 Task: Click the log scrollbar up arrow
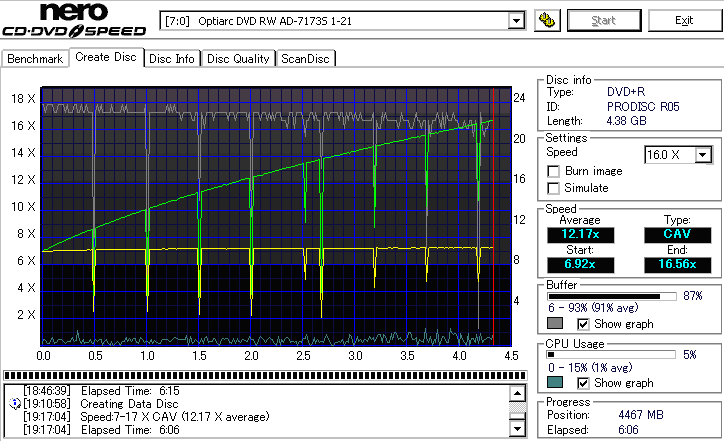(517, 393)
